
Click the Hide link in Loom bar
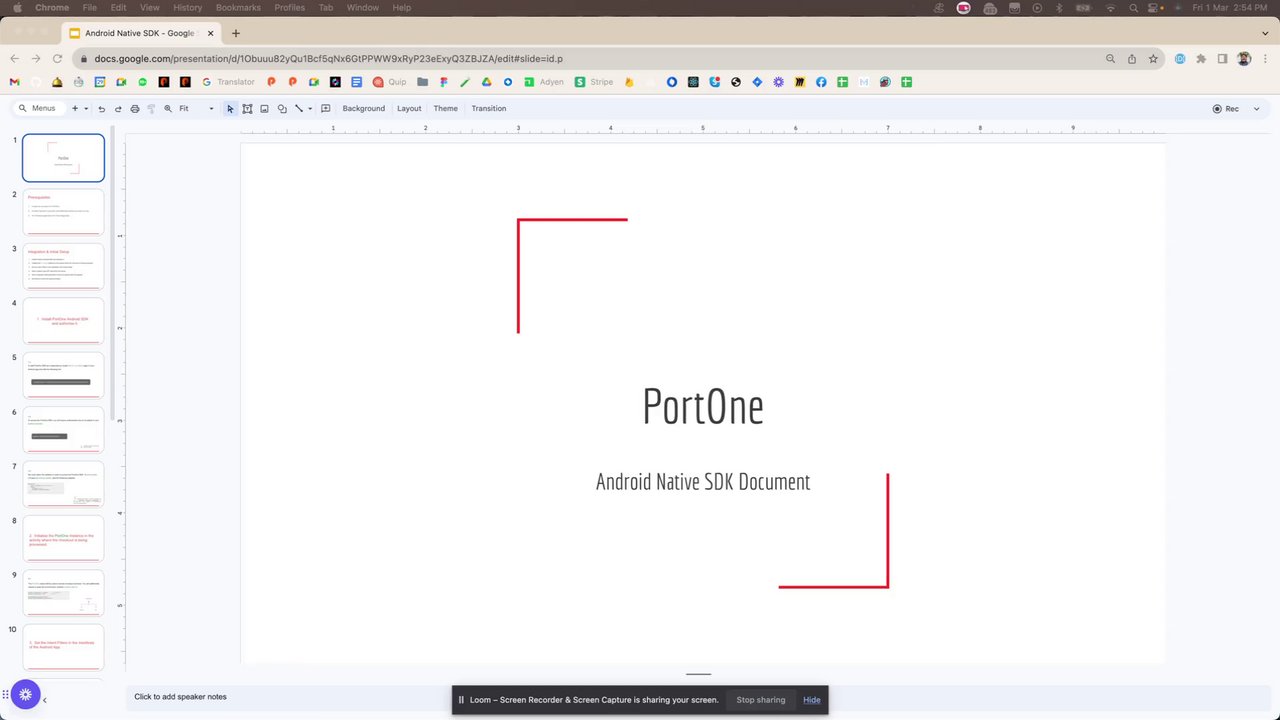coord(812,700)
